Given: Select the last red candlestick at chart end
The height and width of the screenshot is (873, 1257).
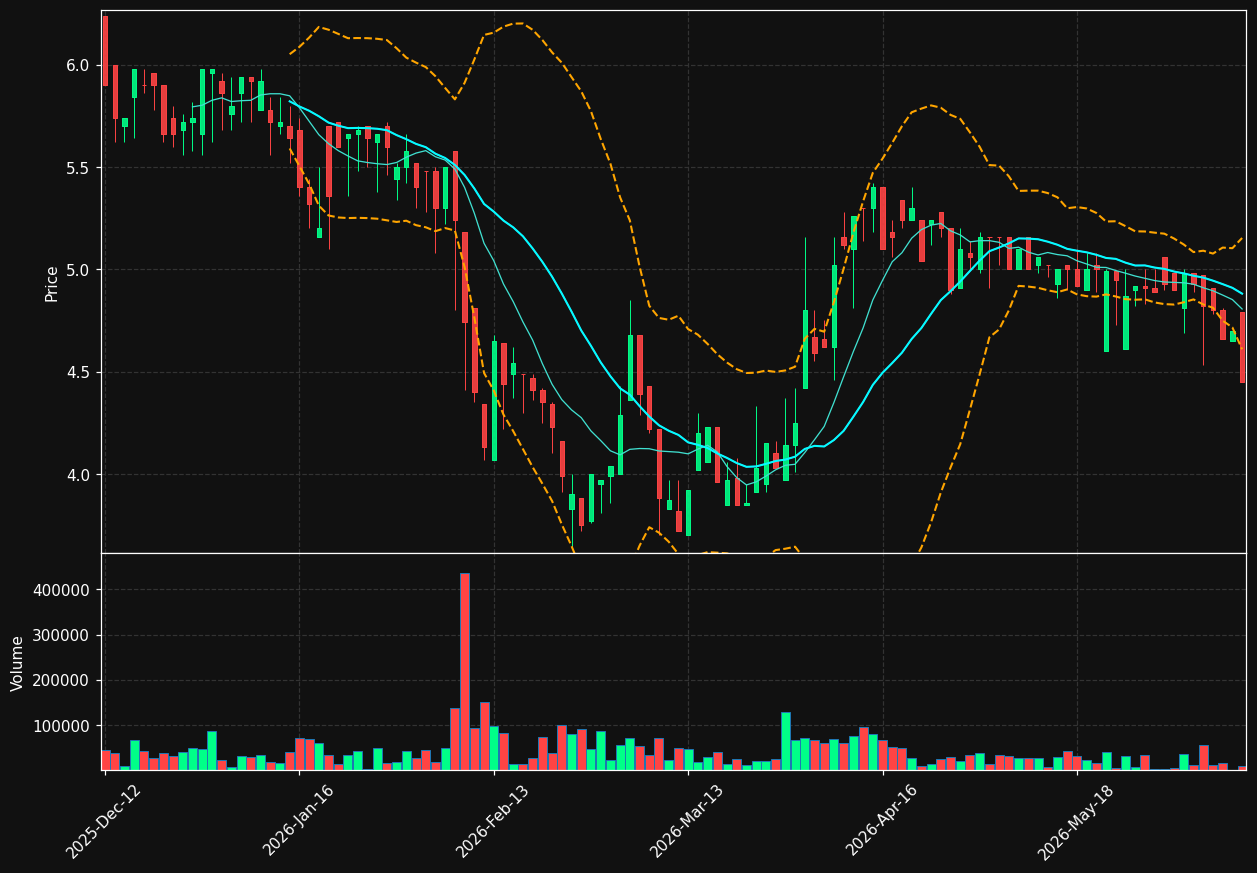Looking at the screenshot, I should 1243,347.
